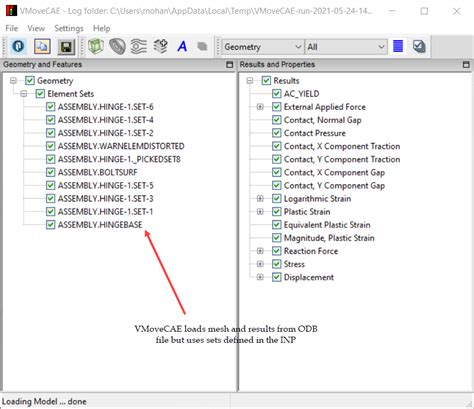Undock the Results and Properties panel

(x=466, y=65)
